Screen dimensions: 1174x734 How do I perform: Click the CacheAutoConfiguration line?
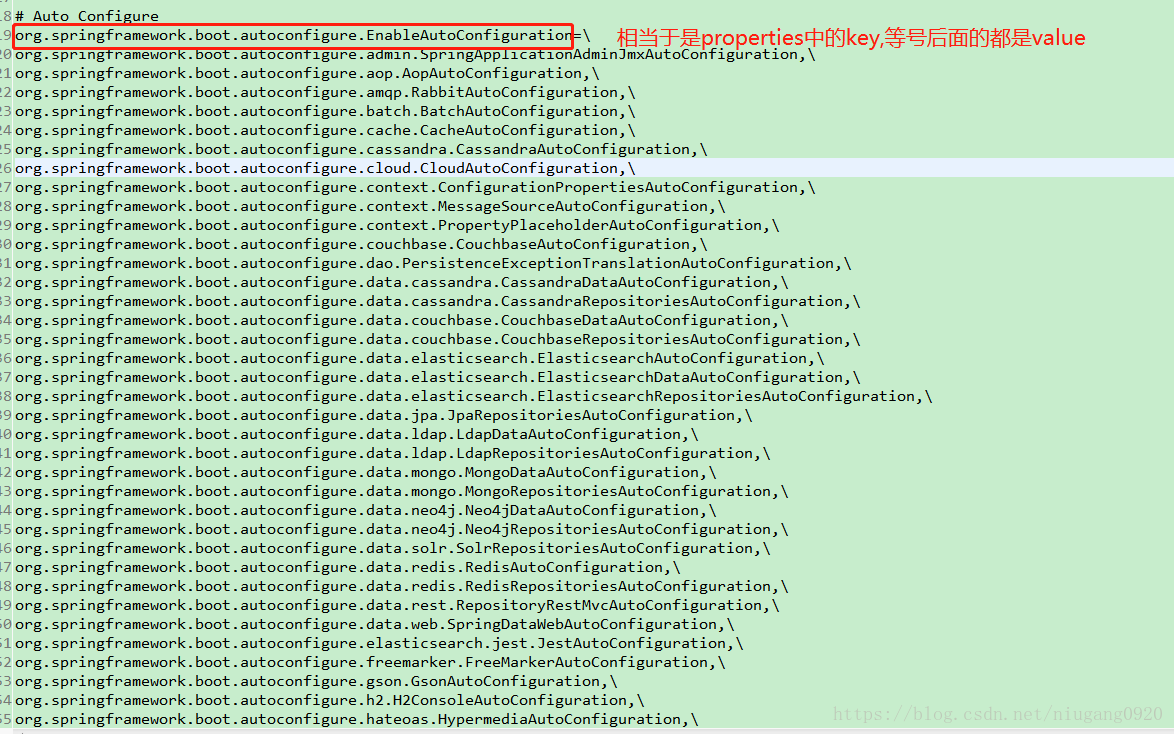(325, 130)
